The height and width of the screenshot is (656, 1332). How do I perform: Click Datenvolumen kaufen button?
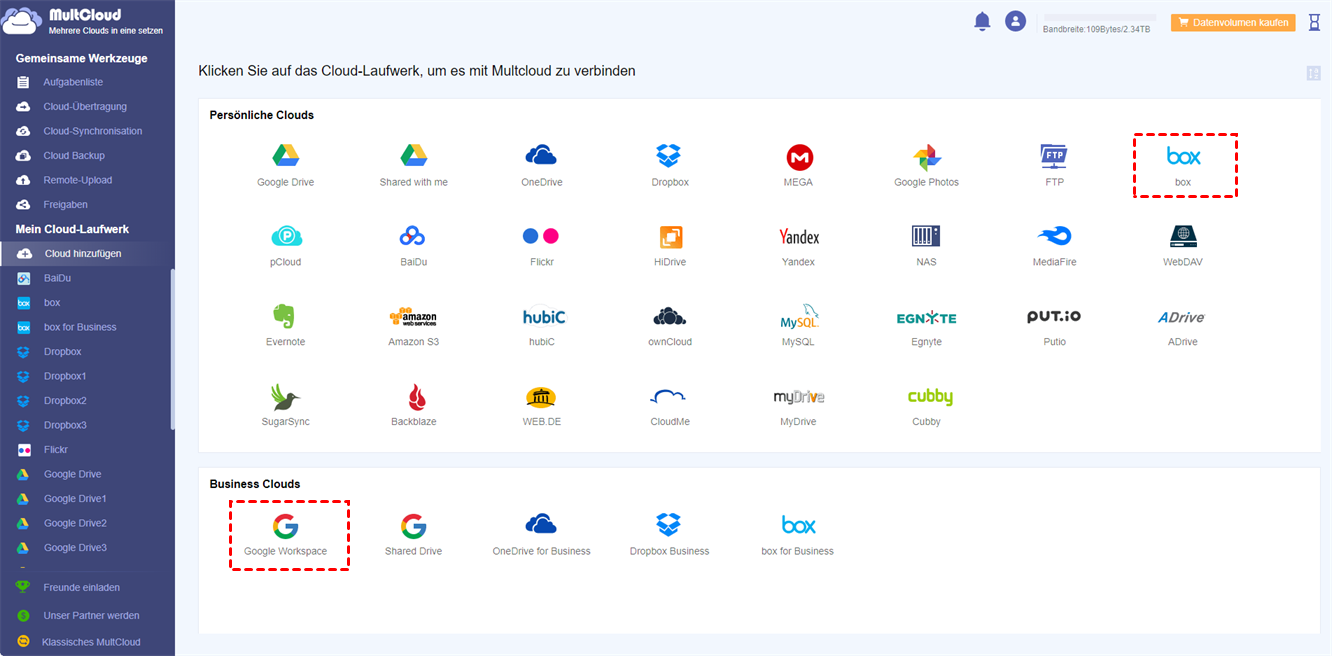coord(1233,22)
